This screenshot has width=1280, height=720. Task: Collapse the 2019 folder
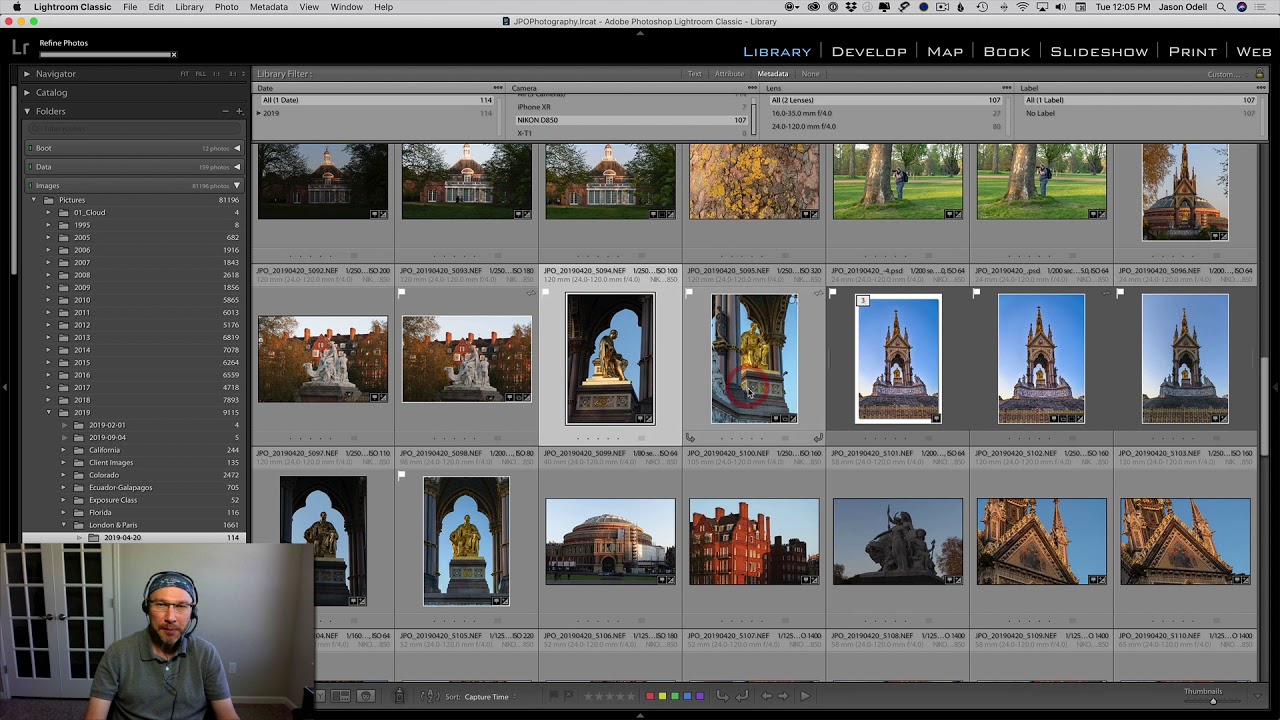pos(48,412)
